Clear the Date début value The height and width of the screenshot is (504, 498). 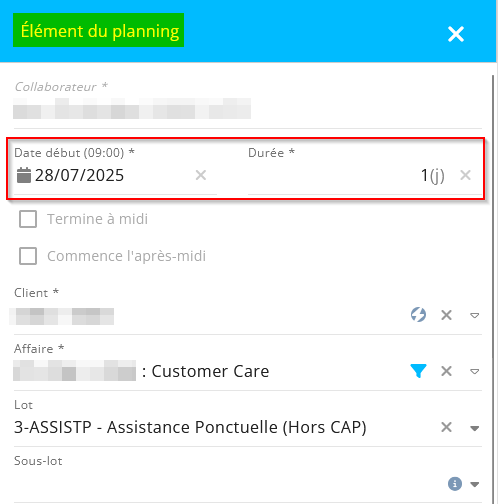(x=201, y=175)
